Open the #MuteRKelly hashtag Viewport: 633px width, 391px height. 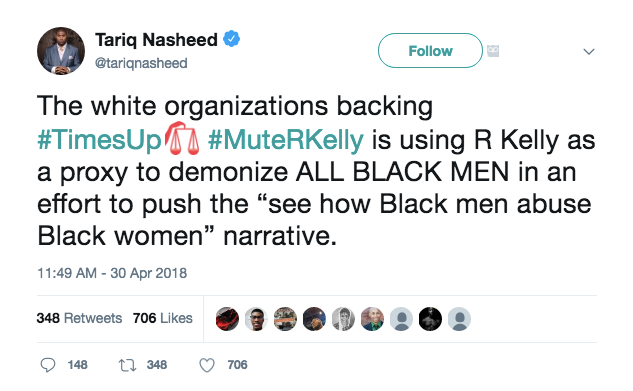point(286,140)
